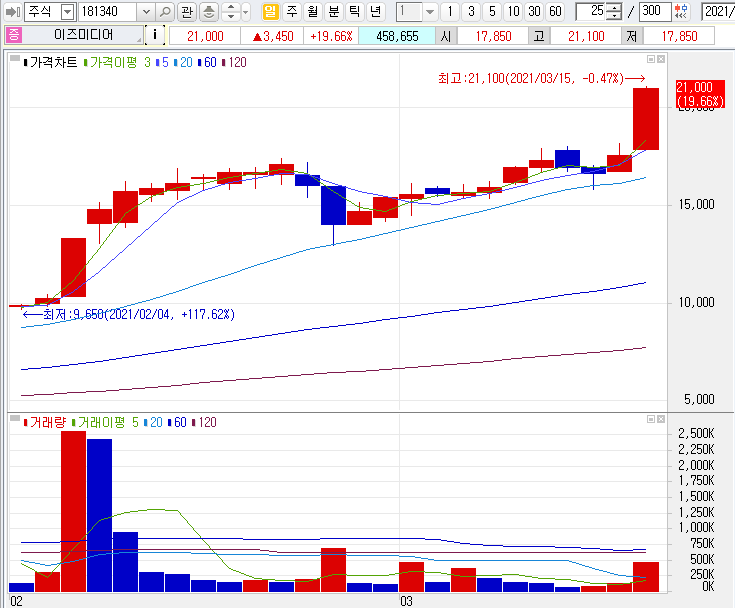
Task: Choose the 10 interval button
Action: [514, 11]
